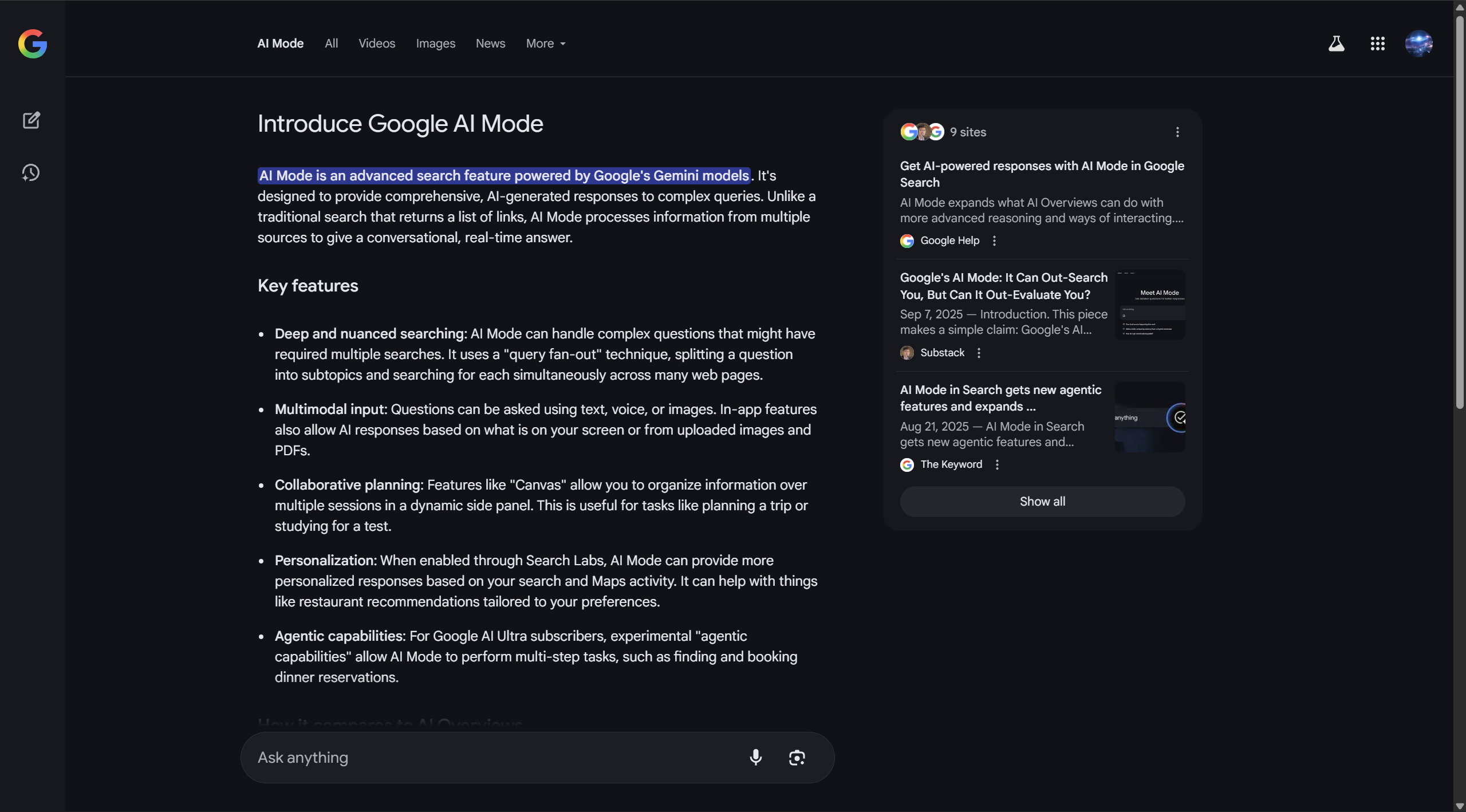
Task: Open 'AI Mode in Search gets new agentic features' link
Action: pyautogui.click(x=1001, y=398)
